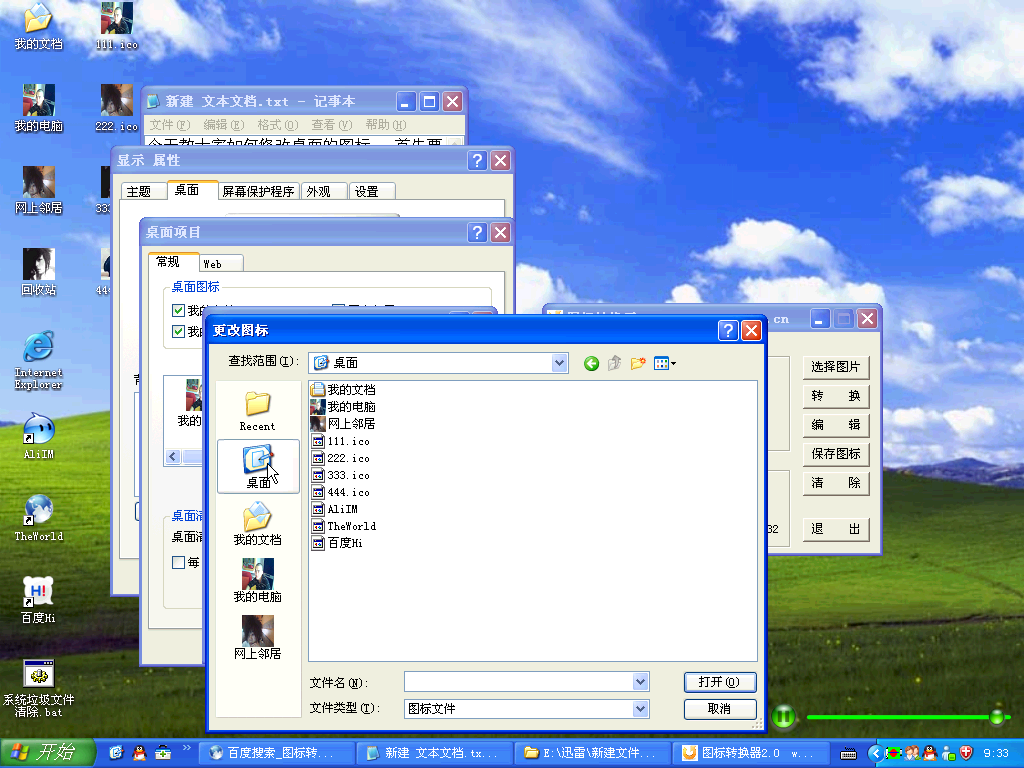Click the icon list scrollbar left arrow
The image size is (1024, 768).
(173, 456)
